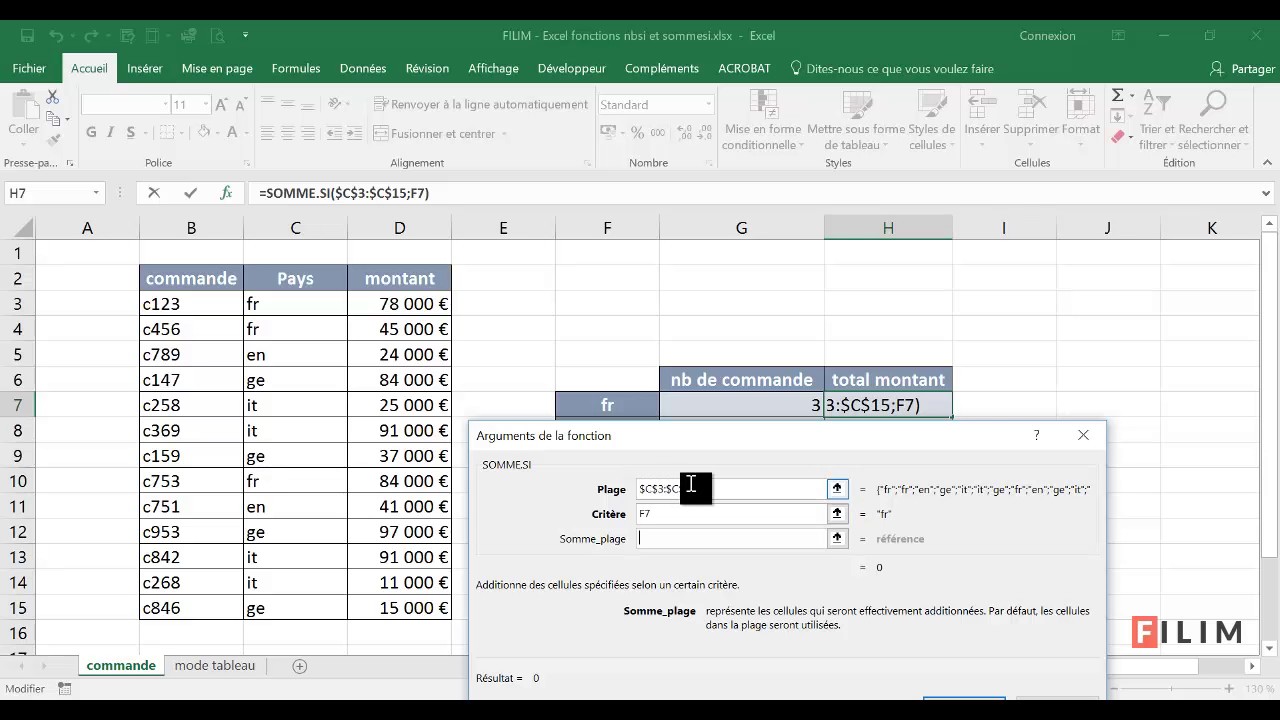
Task: Decrease the font size with the small A
Action: (242, 104)
